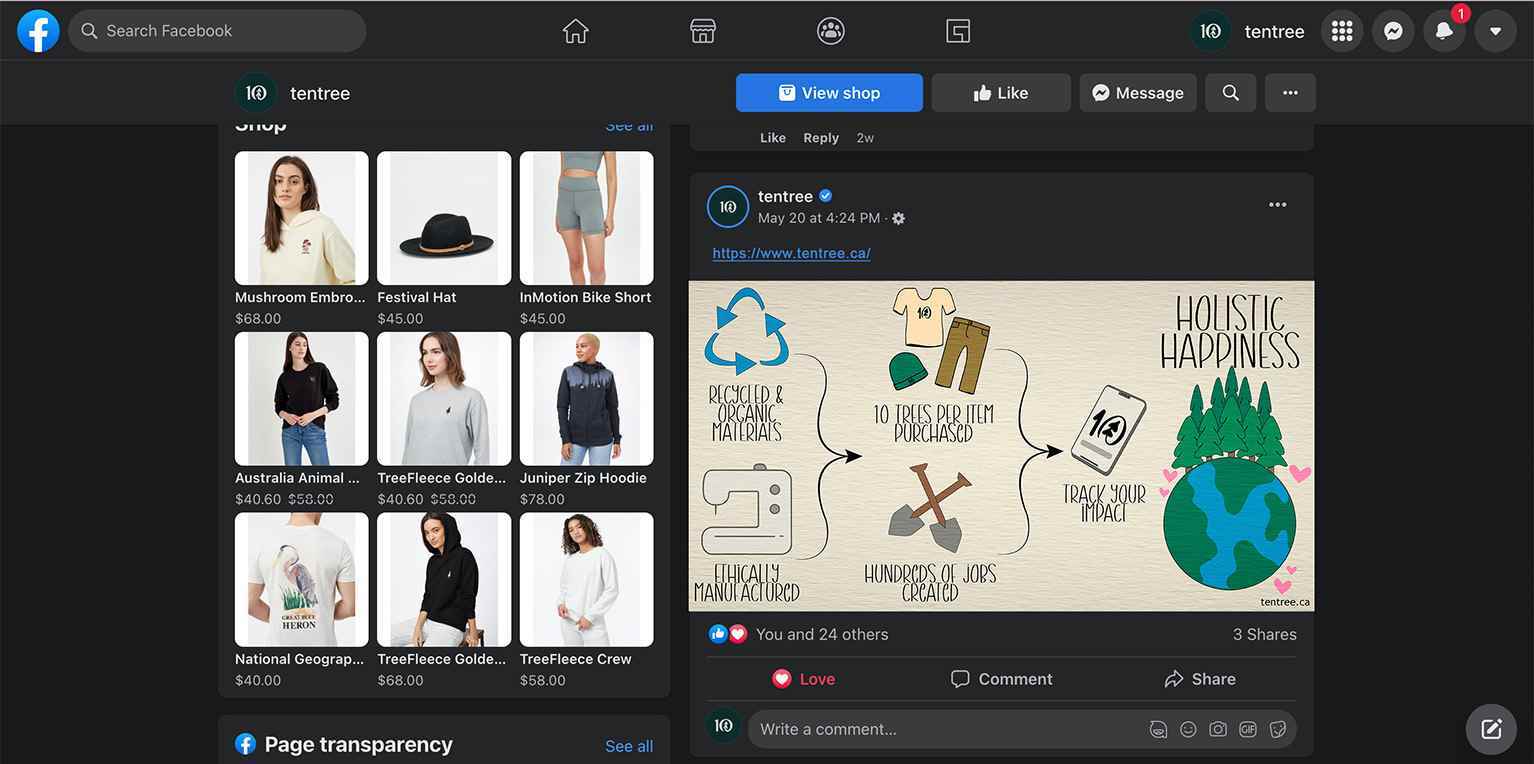Click the Share button under the post
The width and height of the screenshot is (1534, 764).
coord(1199,679)
